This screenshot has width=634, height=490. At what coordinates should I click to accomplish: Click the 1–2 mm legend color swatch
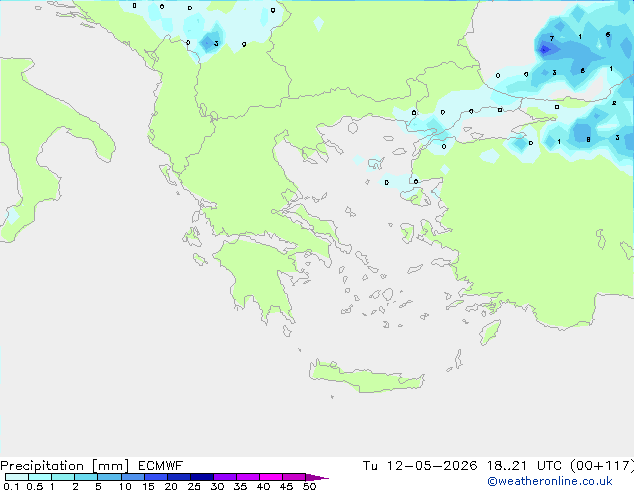pyautogui.click(x=63, y=477)
